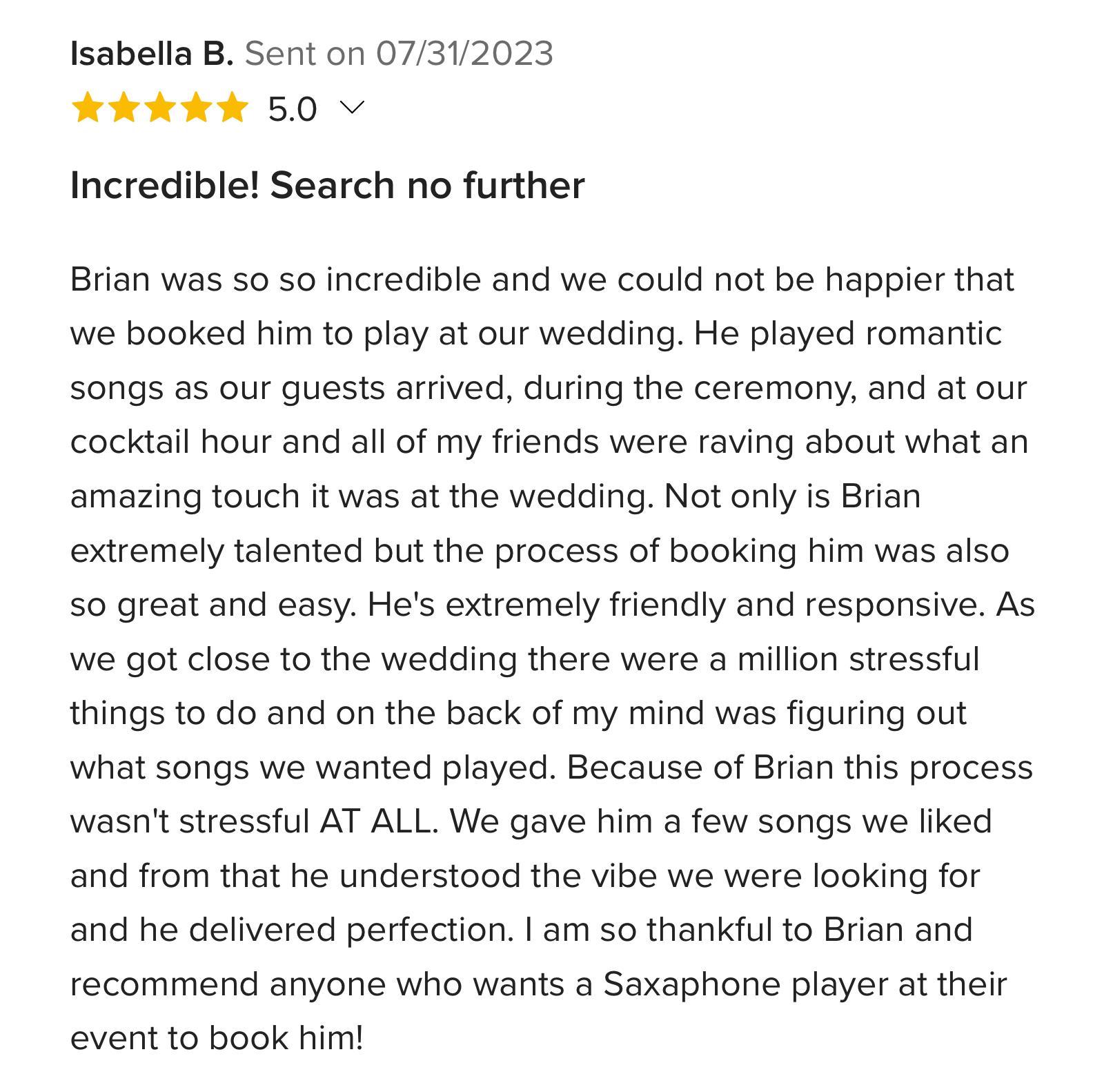
Task: Click the second yellow rating star
Action: pyautogui.click(x=124, y=108)
